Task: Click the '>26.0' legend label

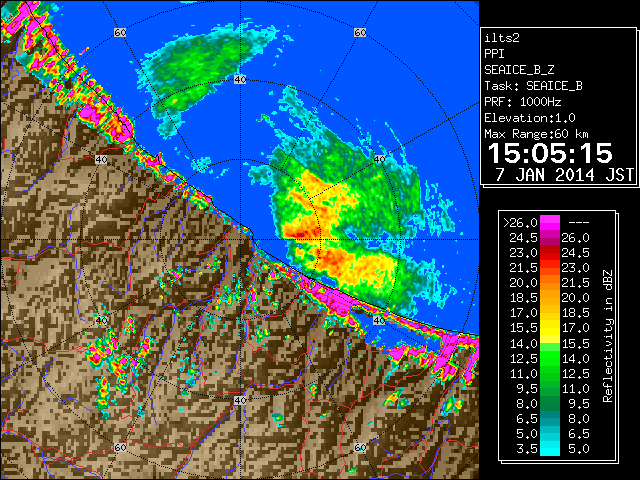Action: [x=520, y=223]
